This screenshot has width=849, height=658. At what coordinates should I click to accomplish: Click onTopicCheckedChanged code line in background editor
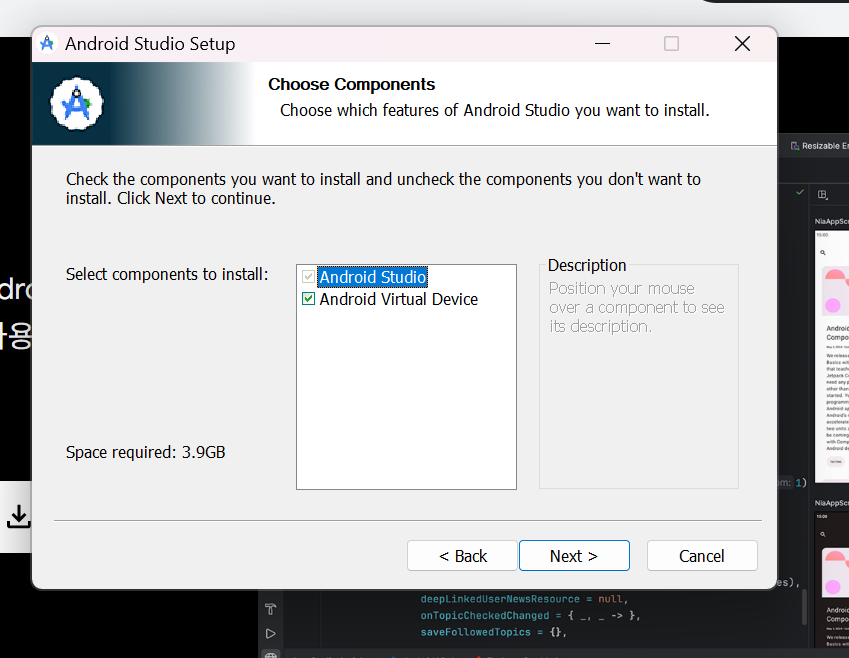point(530,616)
